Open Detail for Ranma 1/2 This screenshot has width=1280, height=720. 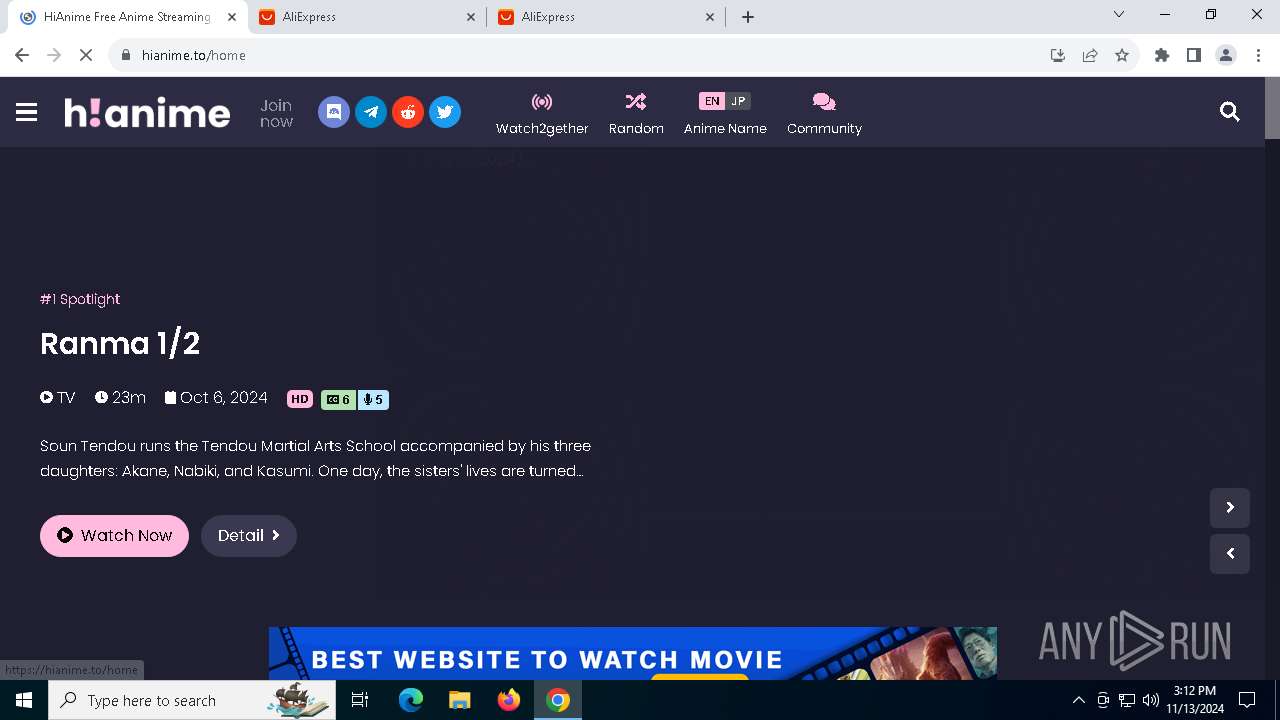[249, 536]
